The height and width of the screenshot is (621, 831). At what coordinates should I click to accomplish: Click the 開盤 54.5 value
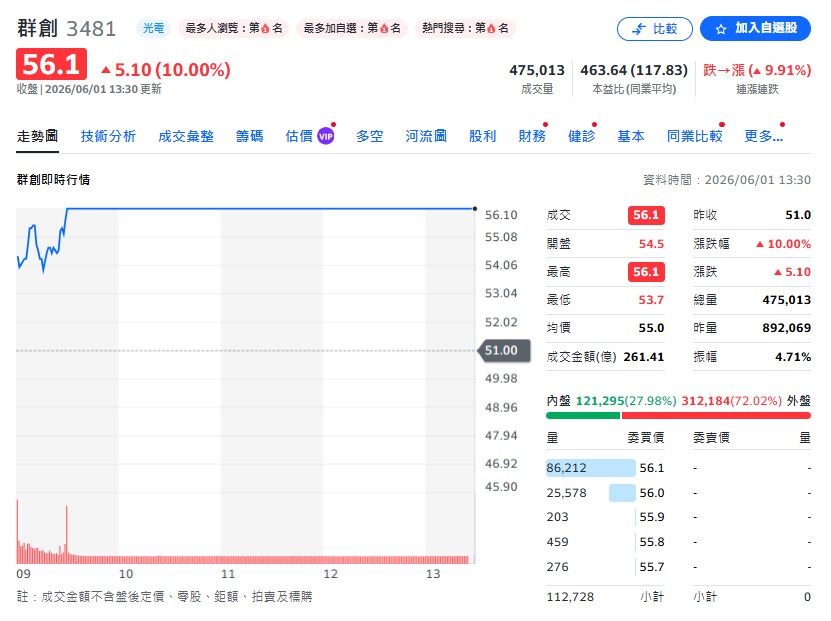(651, 244)
